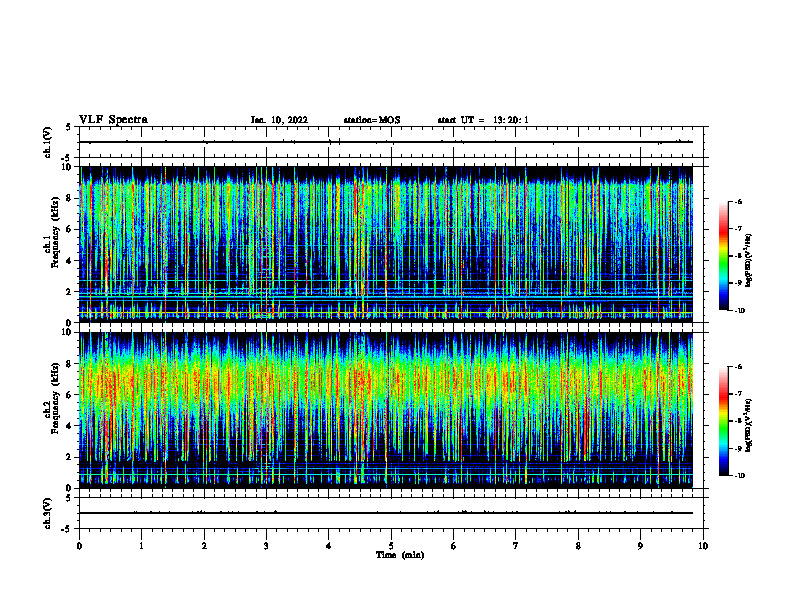Image resolution: width=792 pixels, height=612 pixels.
Task: Click time axis tick label "2"
Action: click(204, 546)
